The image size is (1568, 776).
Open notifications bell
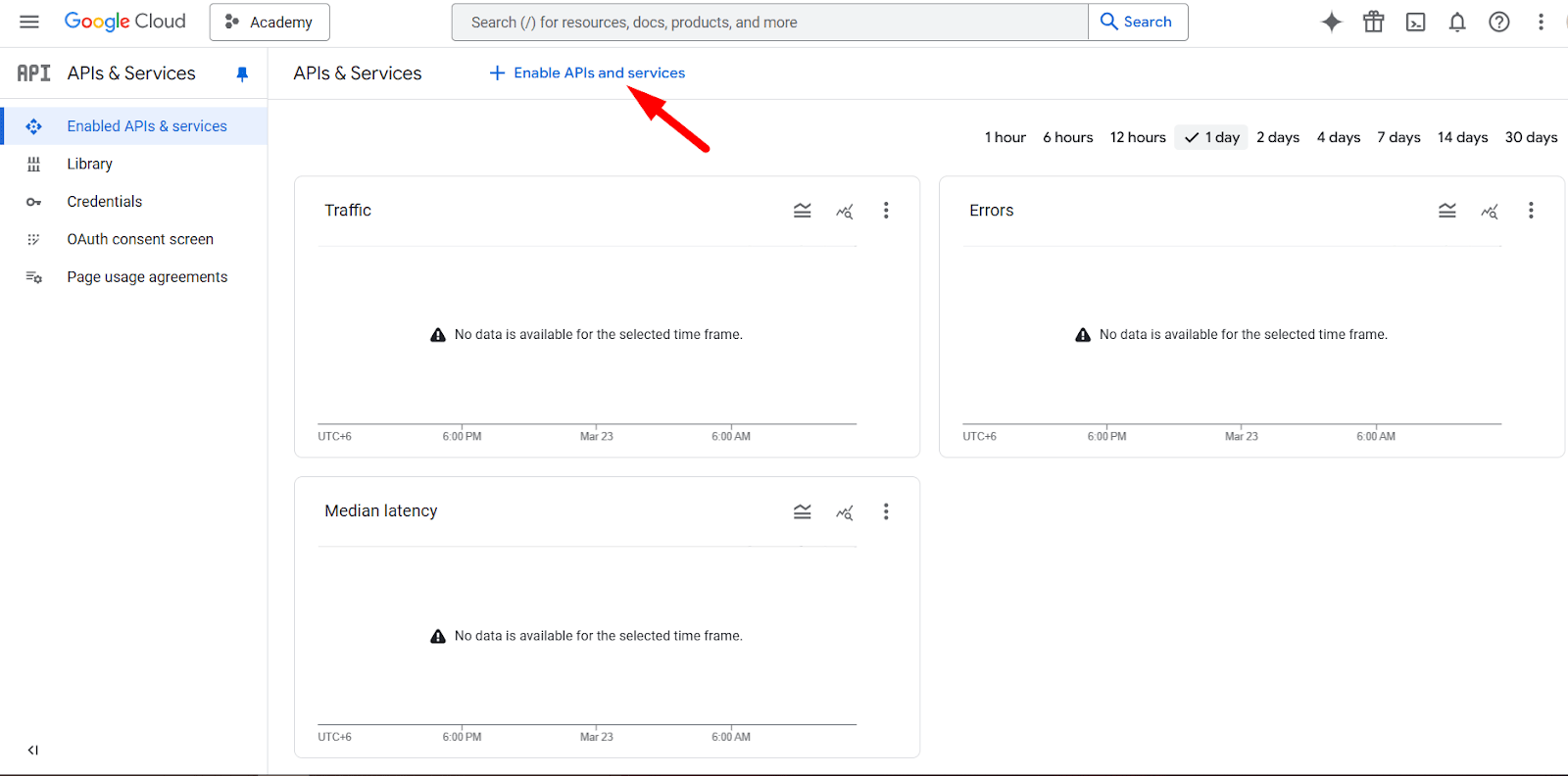[x=1457, y=22]
